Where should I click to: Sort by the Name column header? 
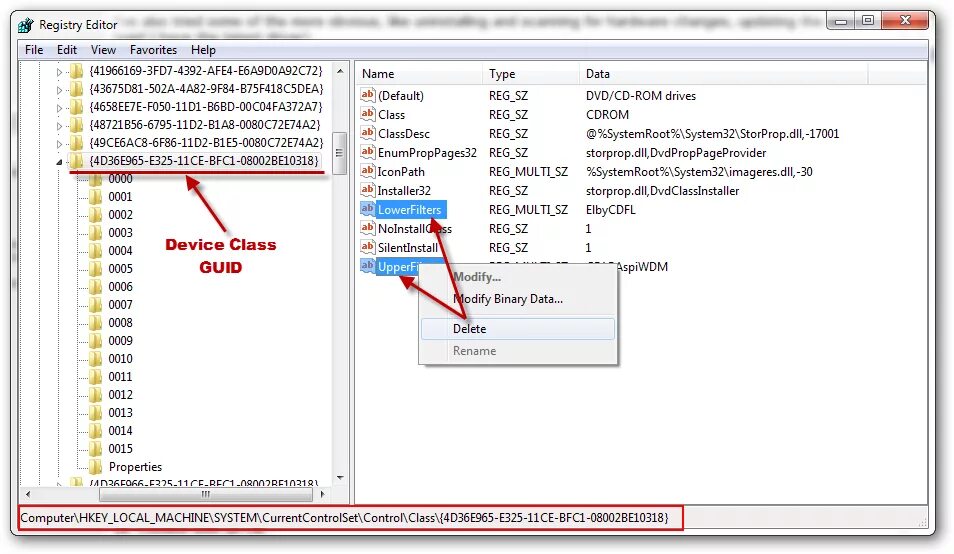pyautogui.click(x=419, y=74)
